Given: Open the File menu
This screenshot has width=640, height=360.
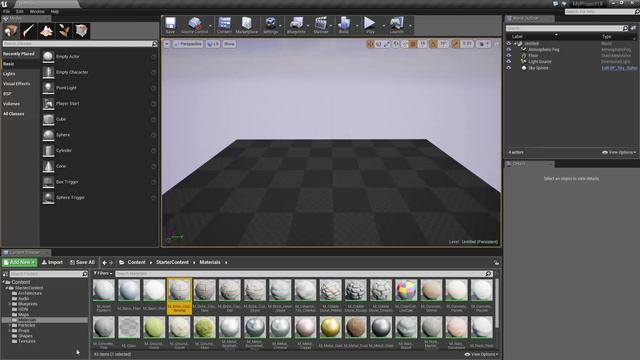Looking at the screenshot, I should (x=6, y=11).
